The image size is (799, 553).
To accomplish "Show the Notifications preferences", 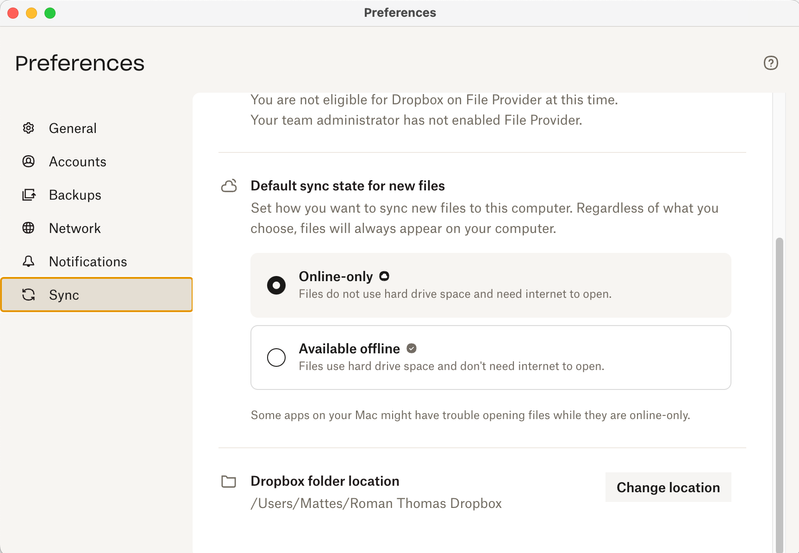I will [88, 261].
